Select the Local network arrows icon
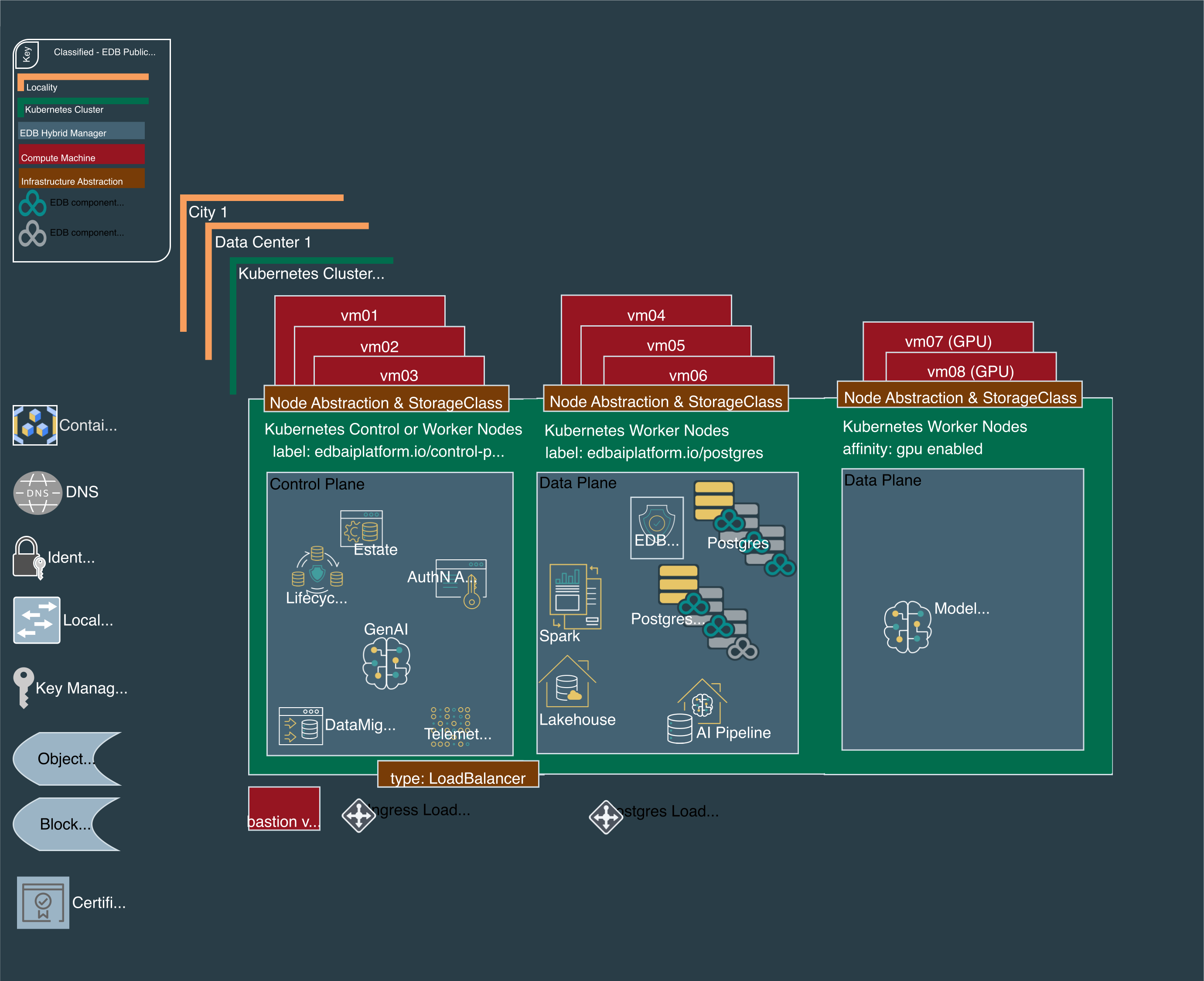The image size is (1204, 981). click(x=37, y=620)
